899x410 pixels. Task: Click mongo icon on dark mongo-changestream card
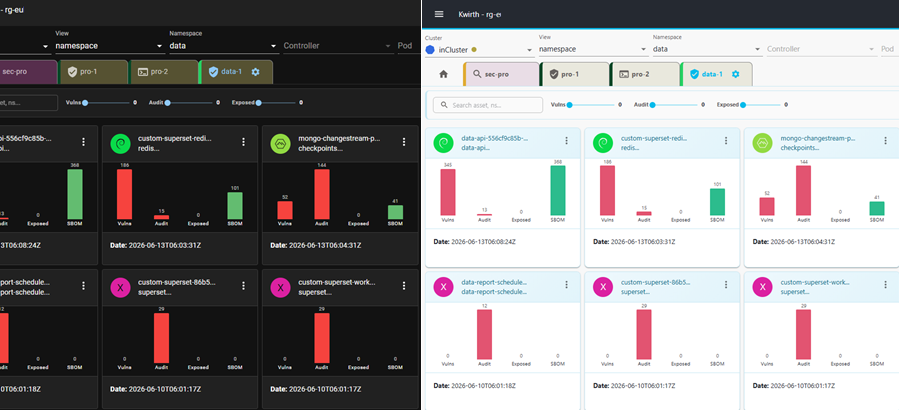click(x=280, y=143)
